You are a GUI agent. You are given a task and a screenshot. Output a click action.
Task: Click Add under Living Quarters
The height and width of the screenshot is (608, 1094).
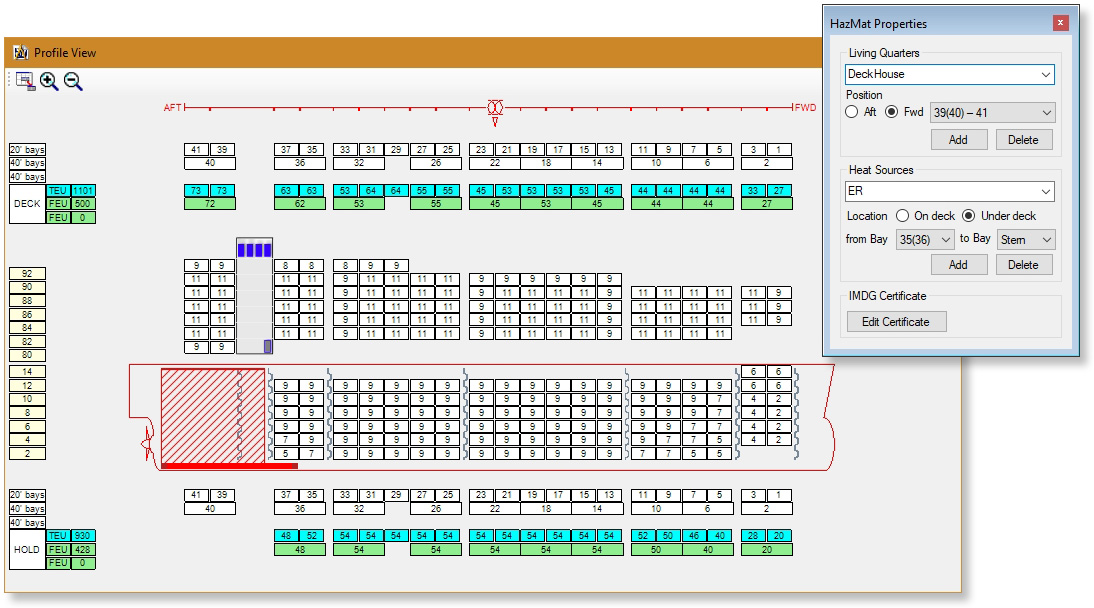coord(958,140)
